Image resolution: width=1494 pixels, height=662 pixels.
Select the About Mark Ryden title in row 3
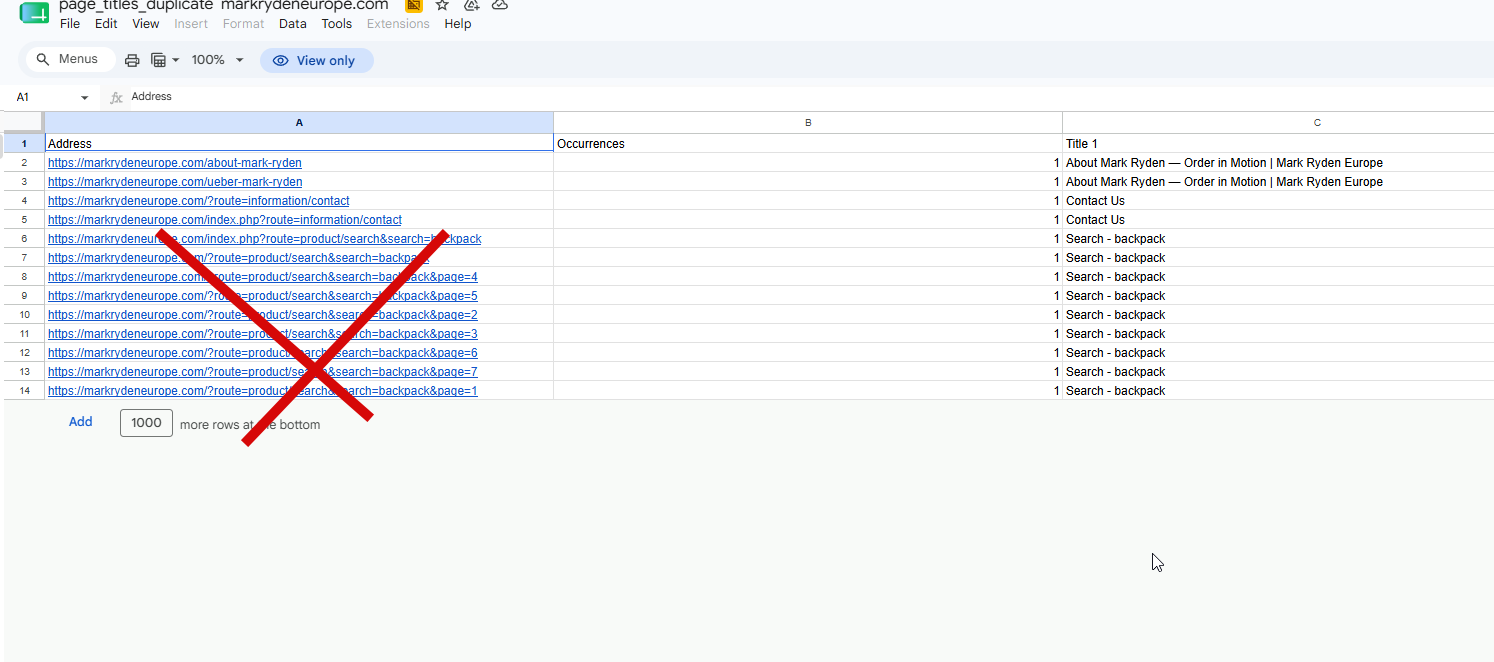point(1278,182)
